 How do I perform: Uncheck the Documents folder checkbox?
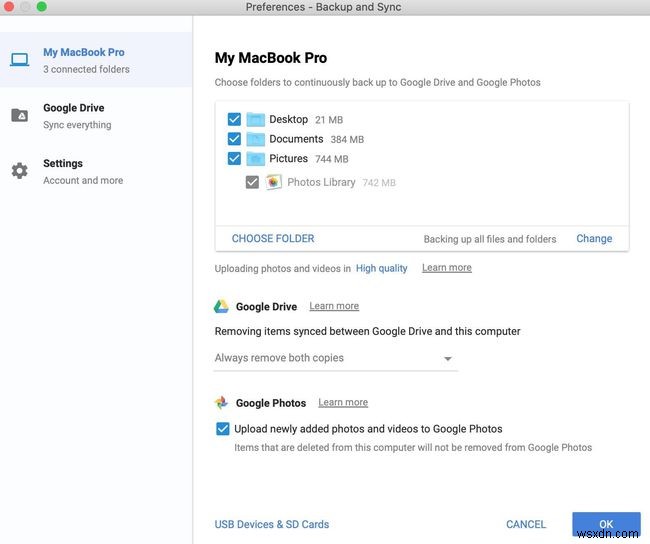point(234,139)
